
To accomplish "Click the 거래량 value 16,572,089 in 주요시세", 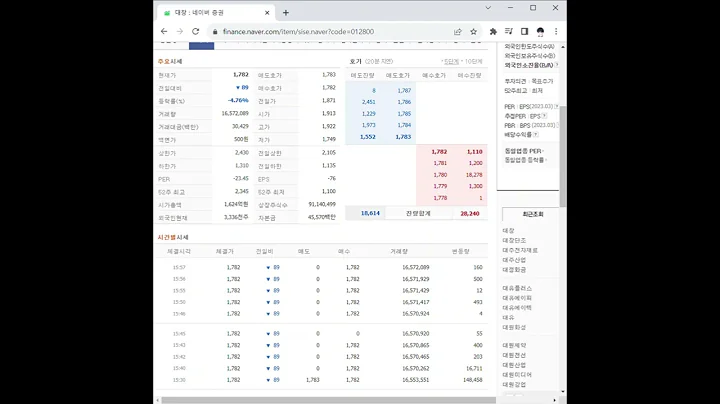I will [235, 113].
